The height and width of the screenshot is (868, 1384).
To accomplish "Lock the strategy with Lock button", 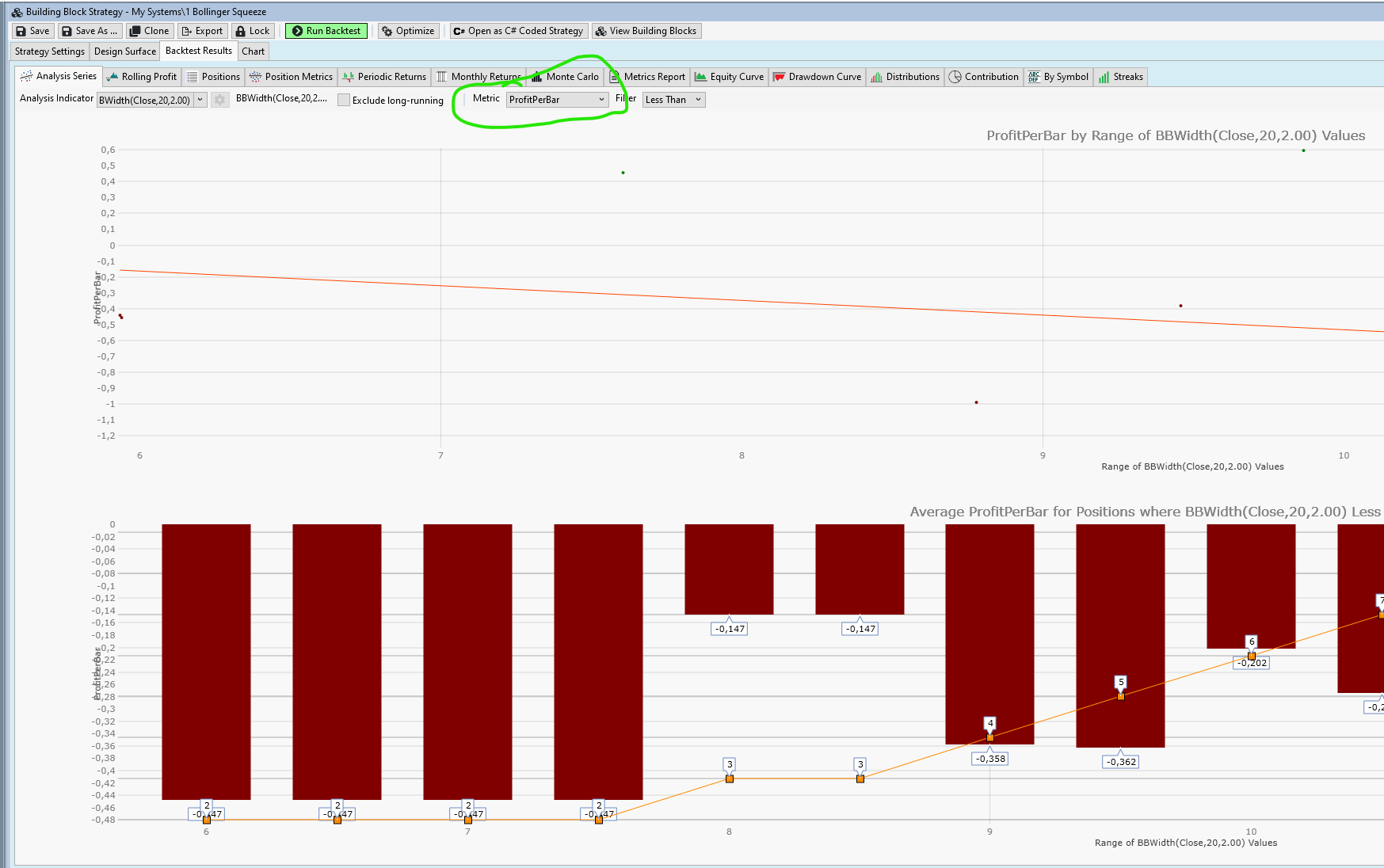I will [x=253, y=31].
